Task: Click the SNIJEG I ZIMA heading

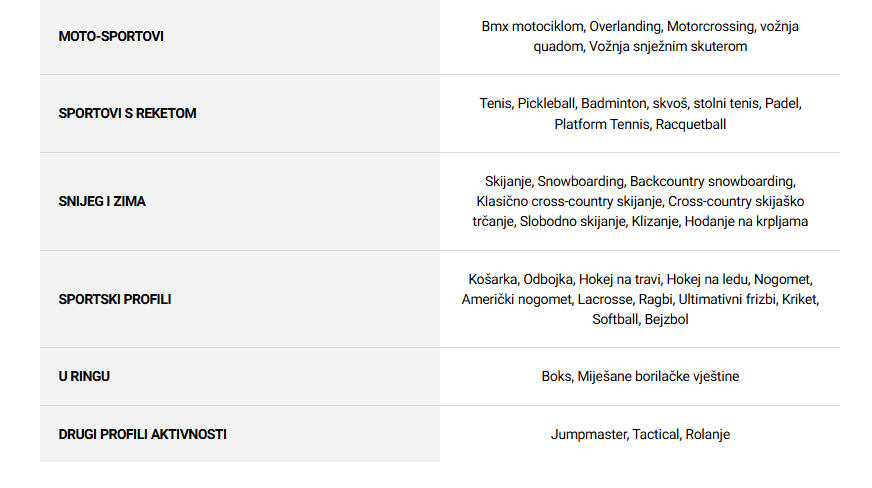Action: tap(102, 201)
